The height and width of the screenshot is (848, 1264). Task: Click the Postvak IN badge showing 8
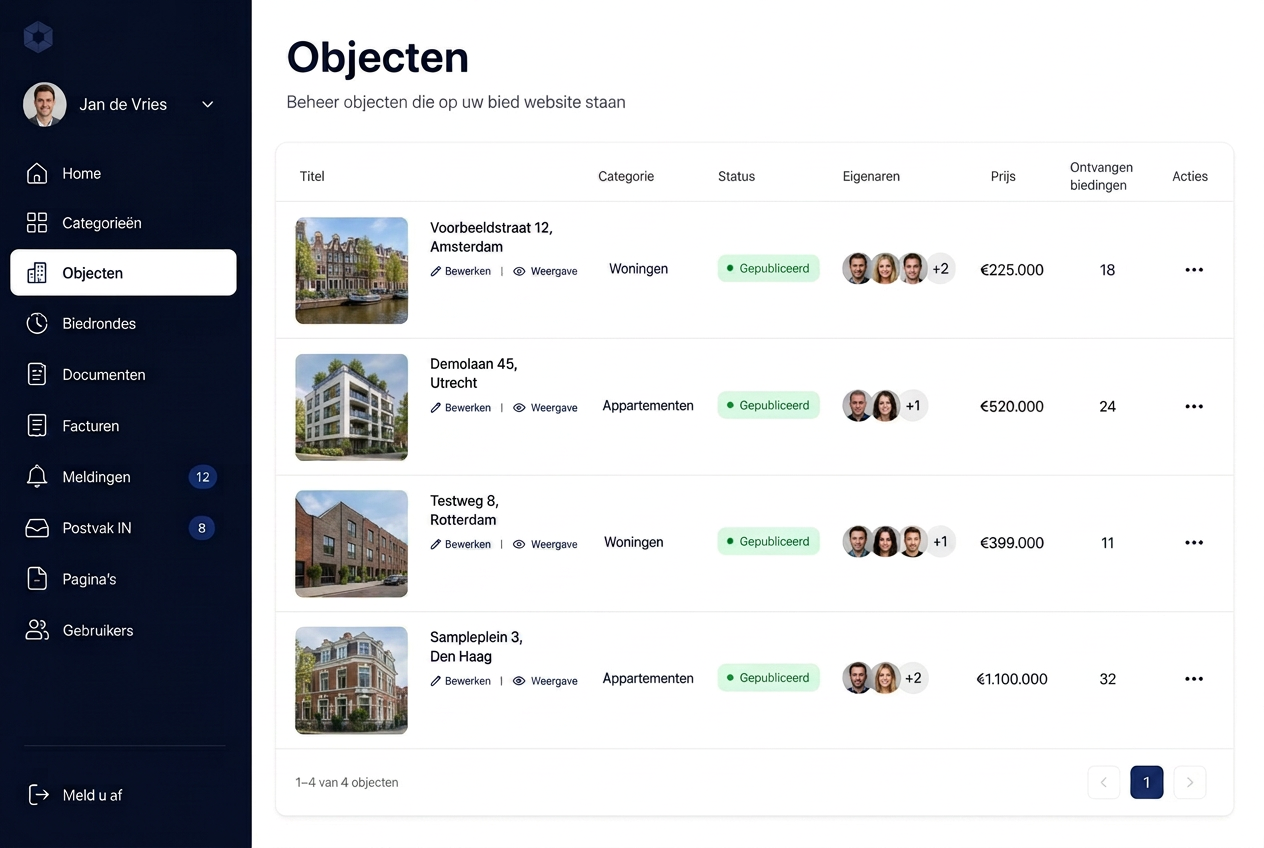click(x=202, y=528)
